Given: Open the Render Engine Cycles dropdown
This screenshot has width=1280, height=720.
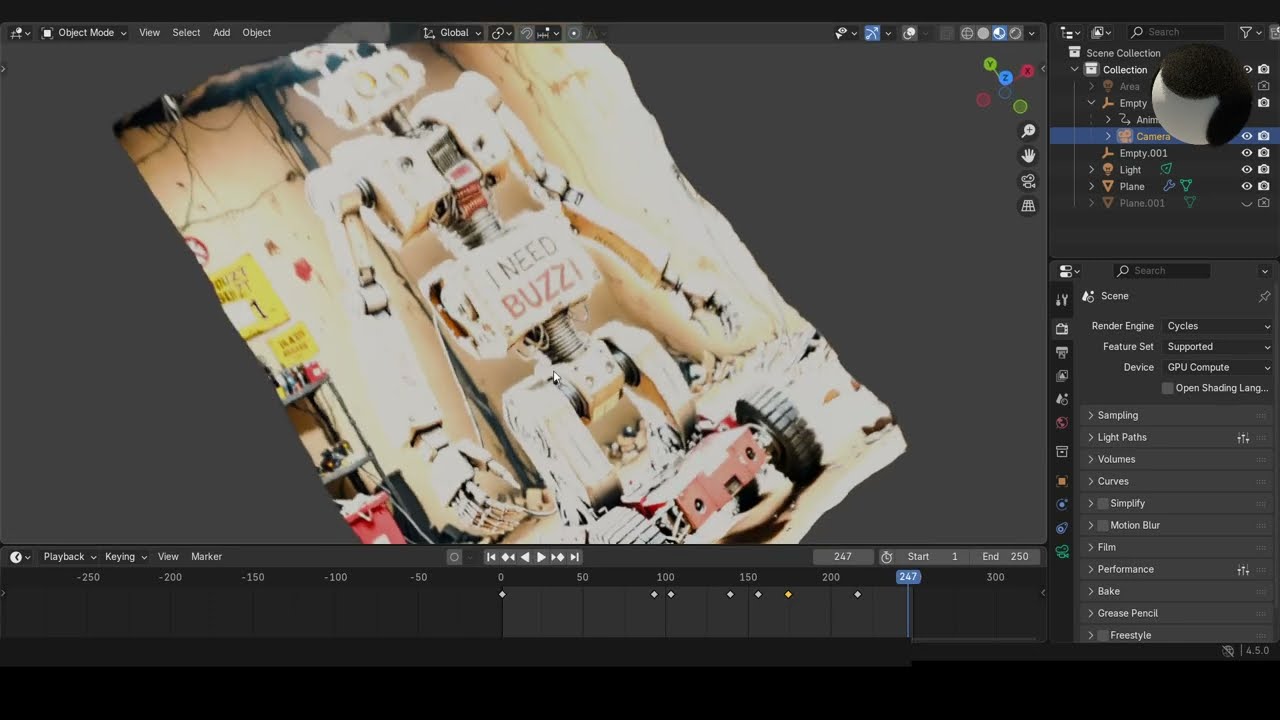Looking at the screenshot, I should 1218,326.
